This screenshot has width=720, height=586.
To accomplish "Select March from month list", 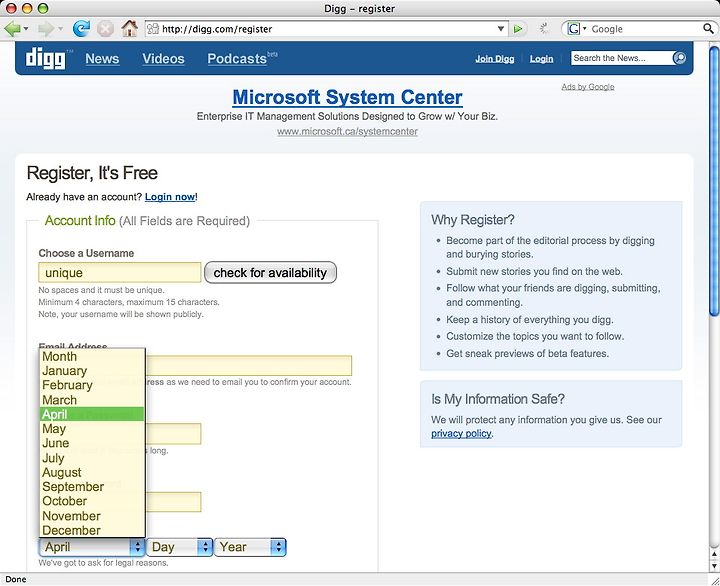I will pos(92,400).
